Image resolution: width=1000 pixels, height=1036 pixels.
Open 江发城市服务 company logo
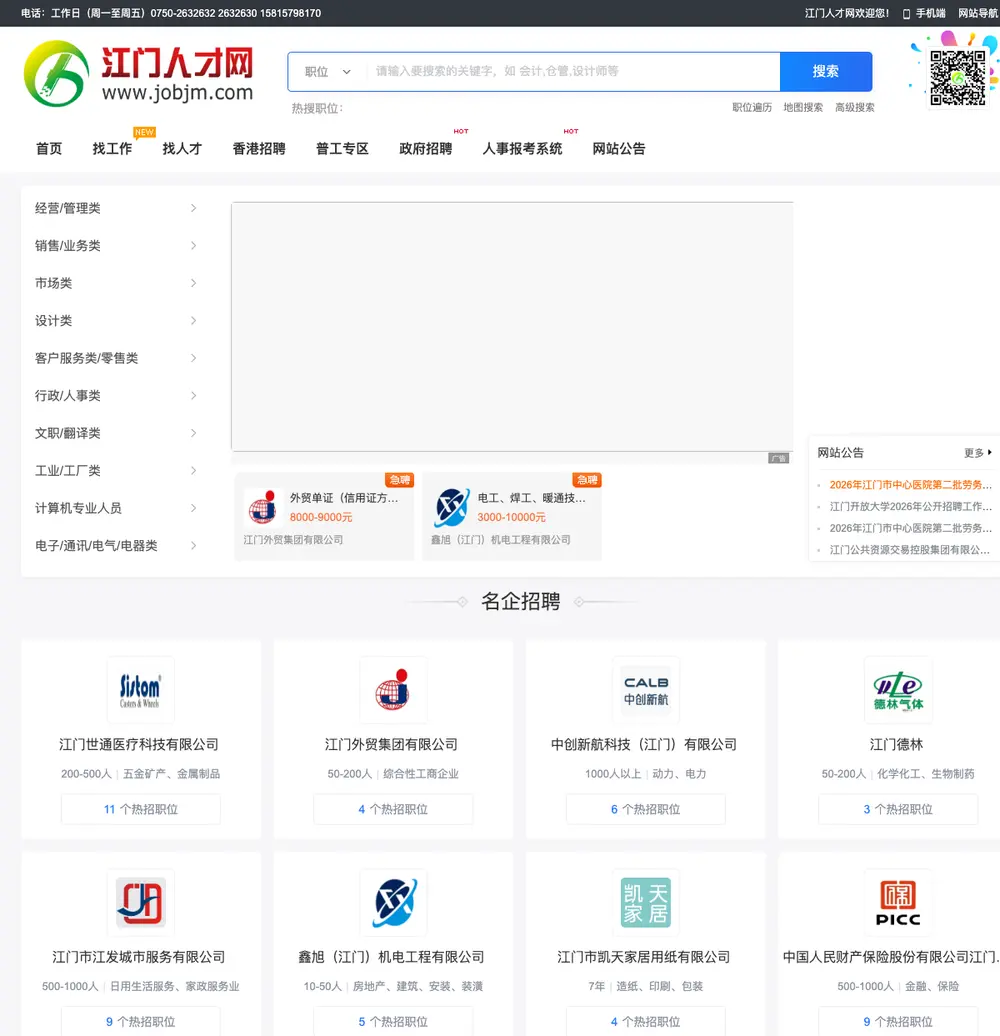point(141,903)
